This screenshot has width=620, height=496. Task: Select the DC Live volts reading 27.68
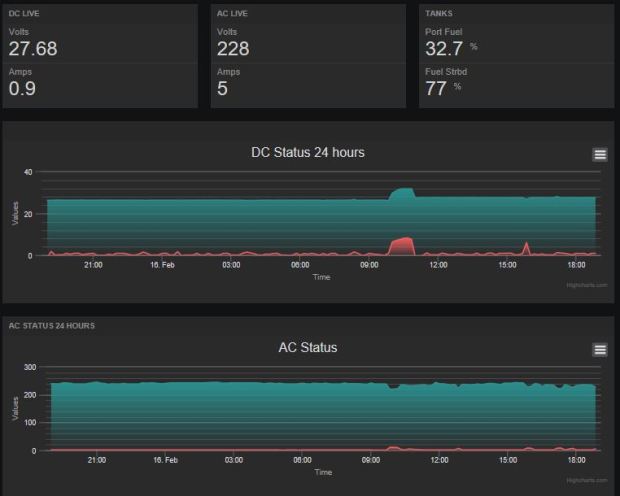coord(33,49)
